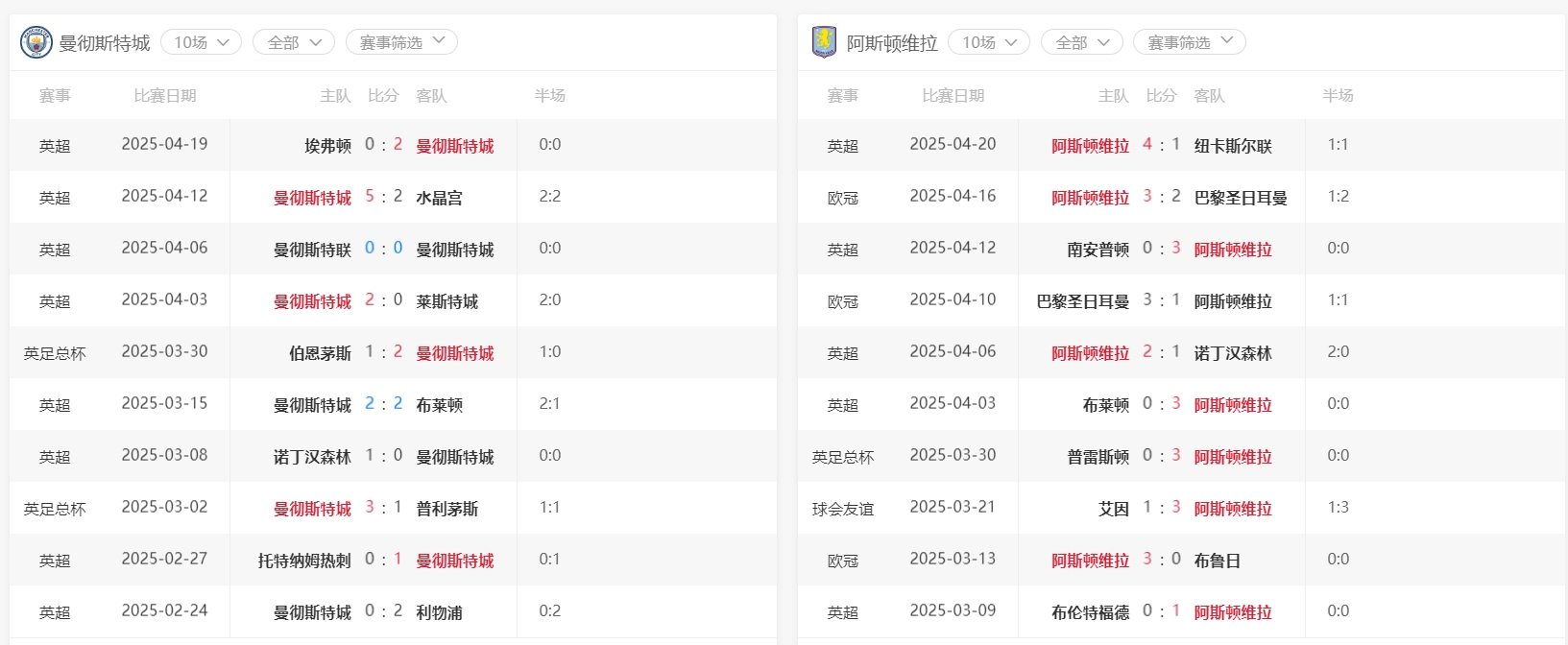Click 纽卡斯尔联 in the 4:1 match row
Viewport: 1568px width, 645px height.
coord(1233,146)
